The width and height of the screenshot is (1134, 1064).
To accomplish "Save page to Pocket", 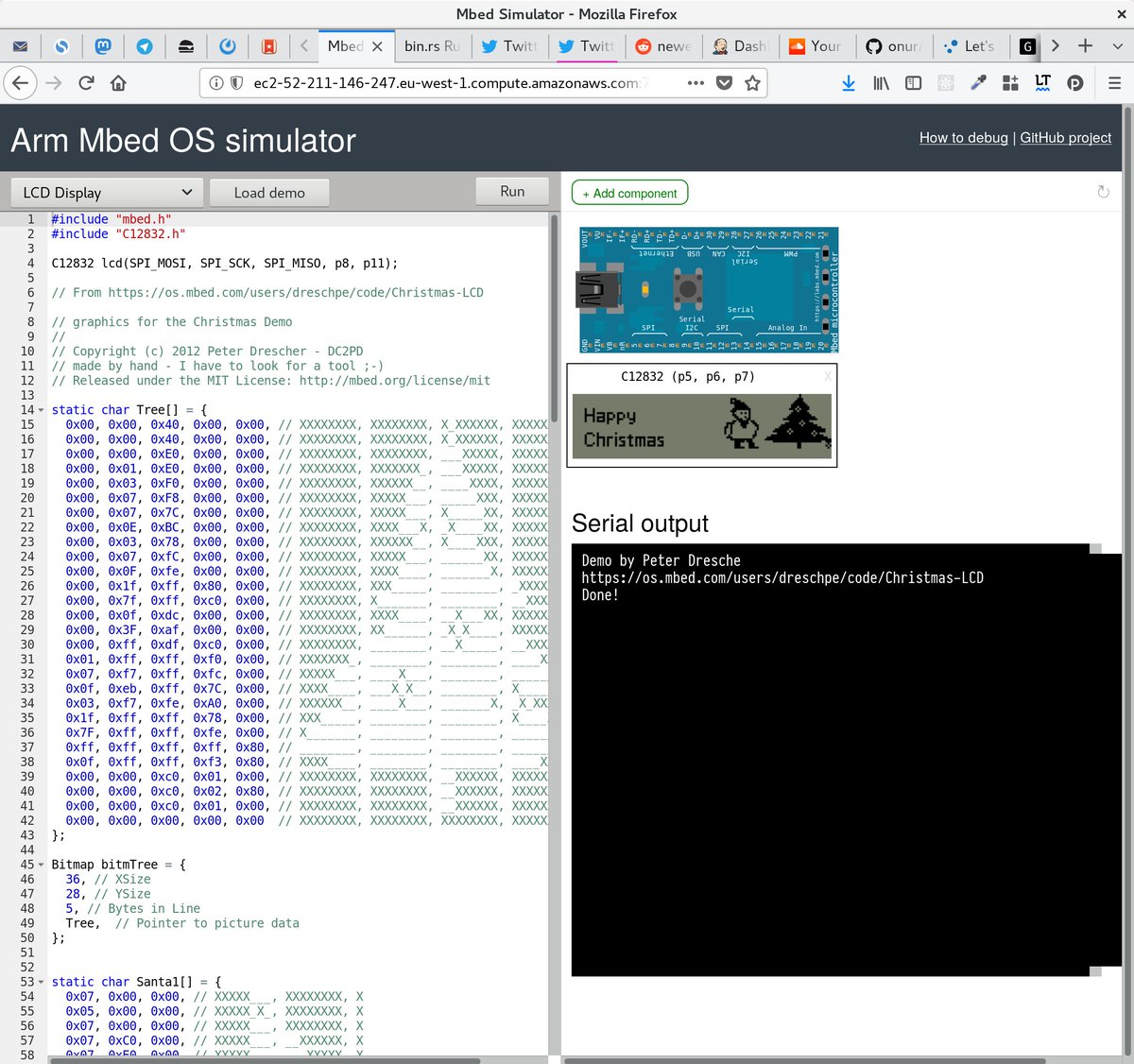I will [724, 83].
